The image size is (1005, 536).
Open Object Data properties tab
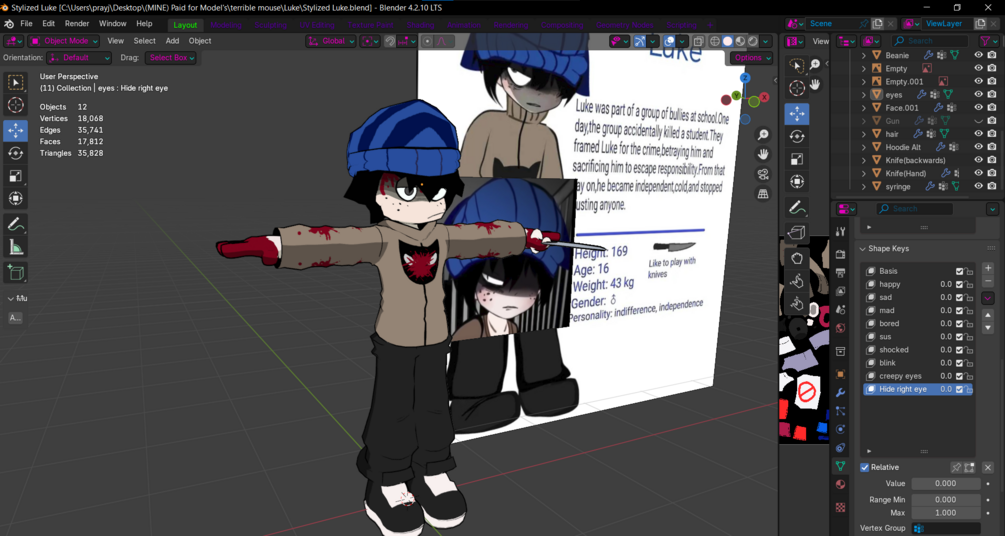841,466
